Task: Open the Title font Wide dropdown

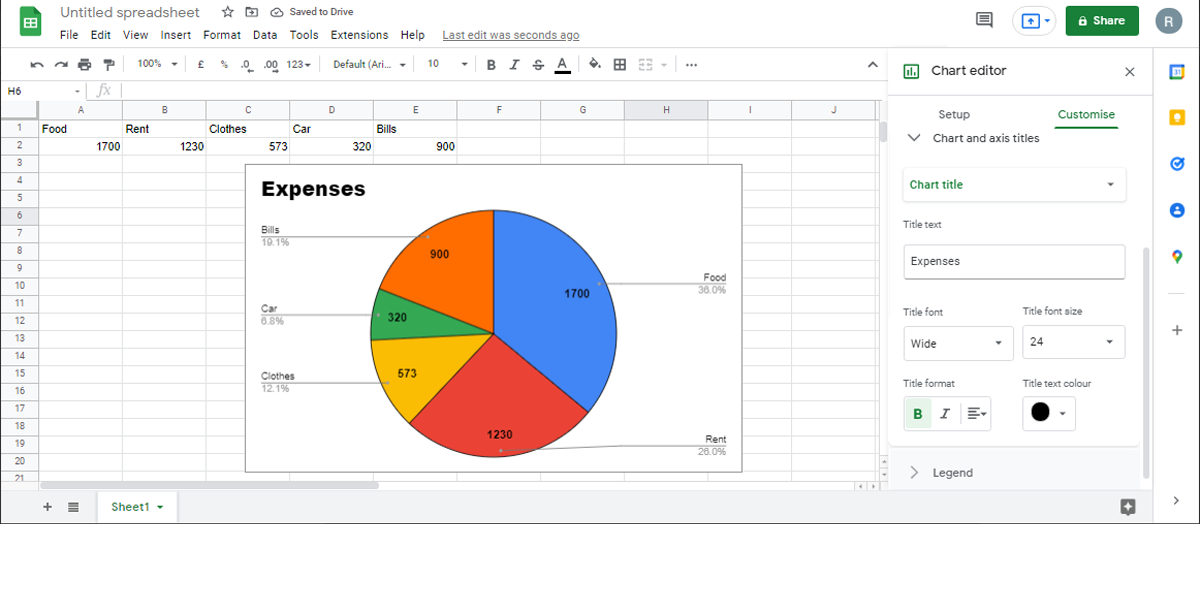Action: point(957,343)
